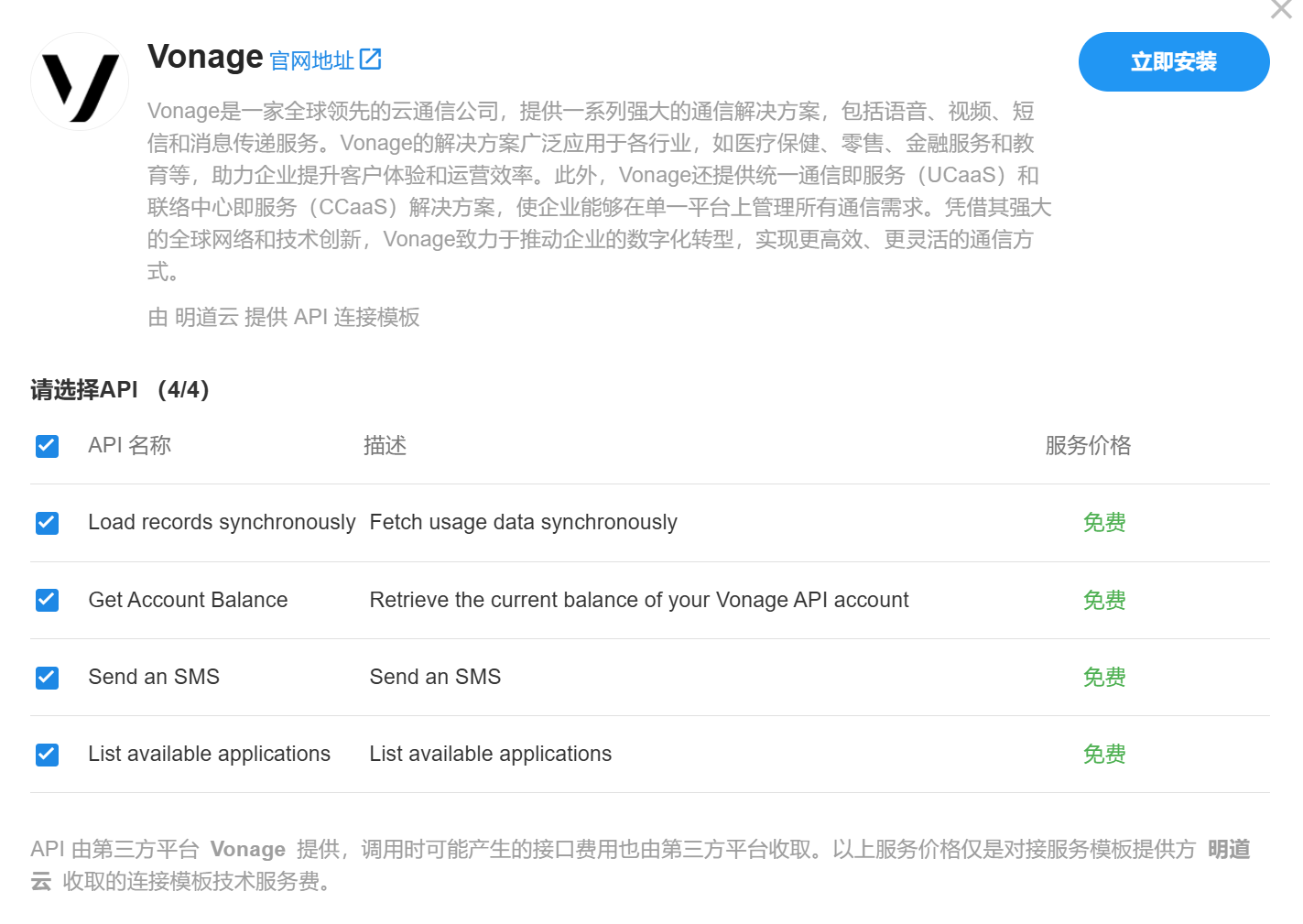Click the 描述 column header
The height and width of the screenshot is (924, 1303).
tap(385, 446)
